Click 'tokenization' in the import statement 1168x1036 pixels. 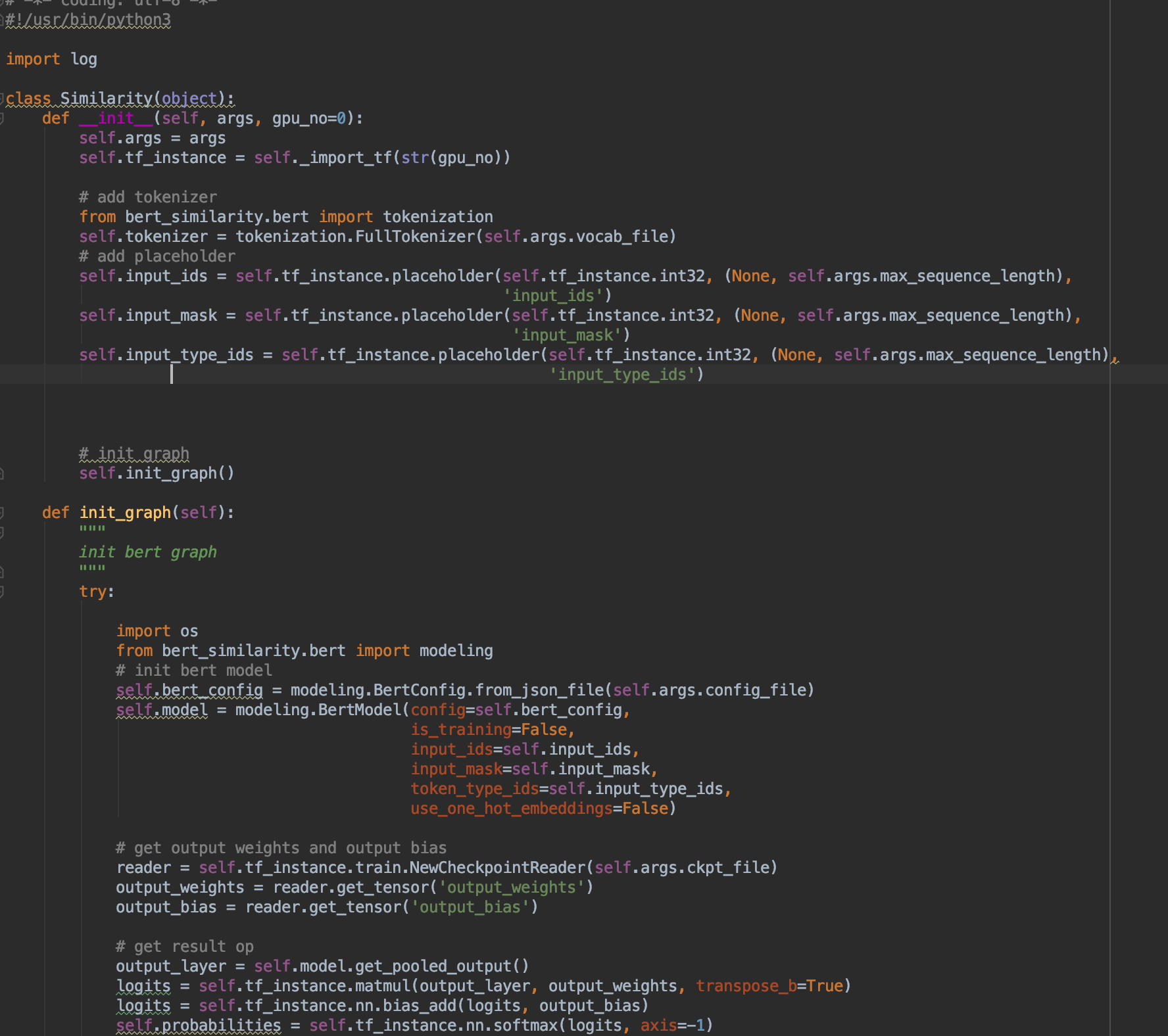pyautogui.click(x=438, y=217)
